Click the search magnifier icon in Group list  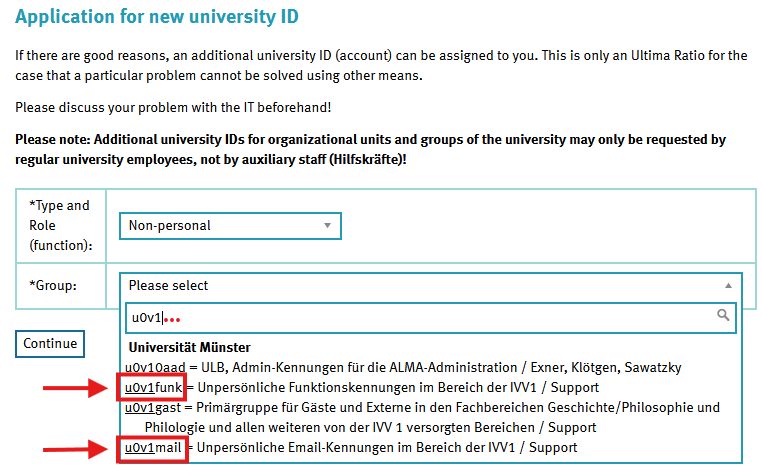coord(724,316)
